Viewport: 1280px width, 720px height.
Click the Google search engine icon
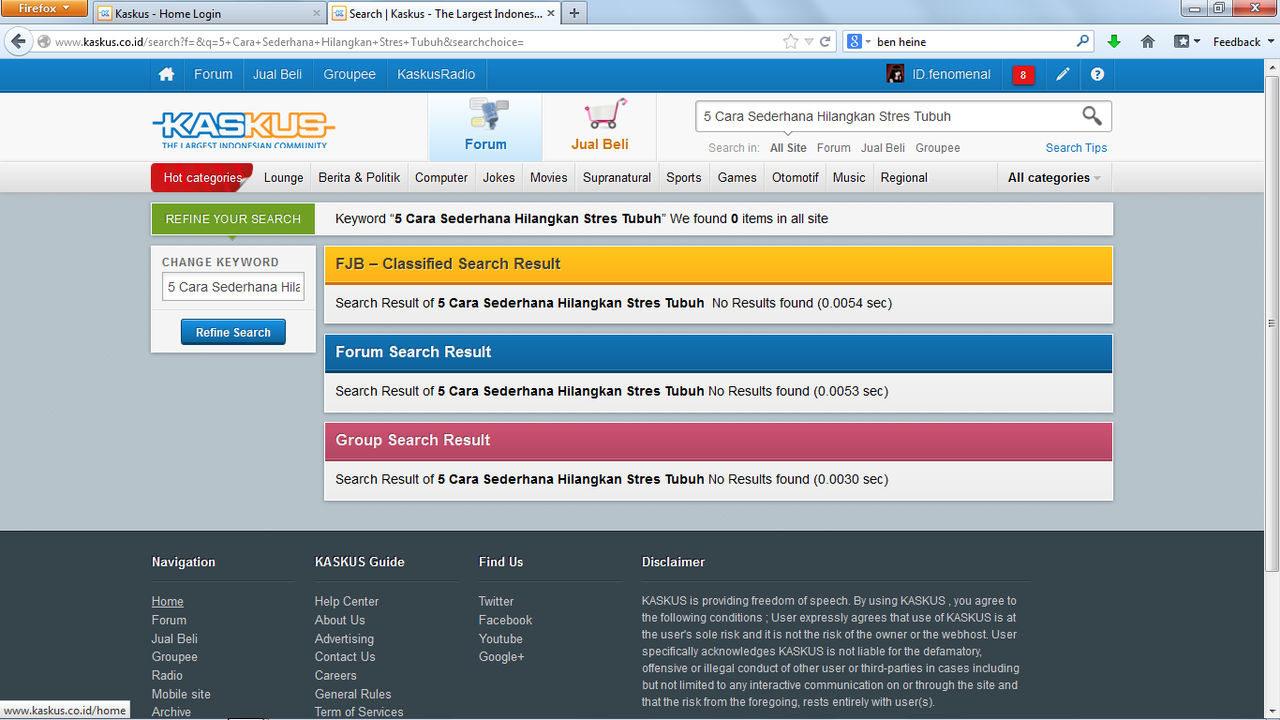854,42
